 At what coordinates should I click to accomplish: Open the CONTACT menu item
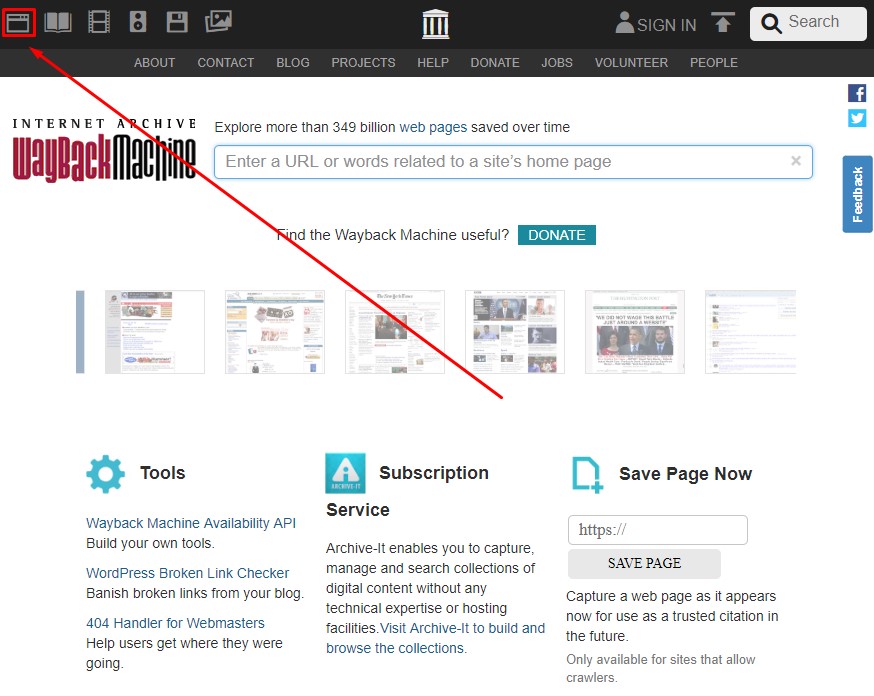pos(226,62)
